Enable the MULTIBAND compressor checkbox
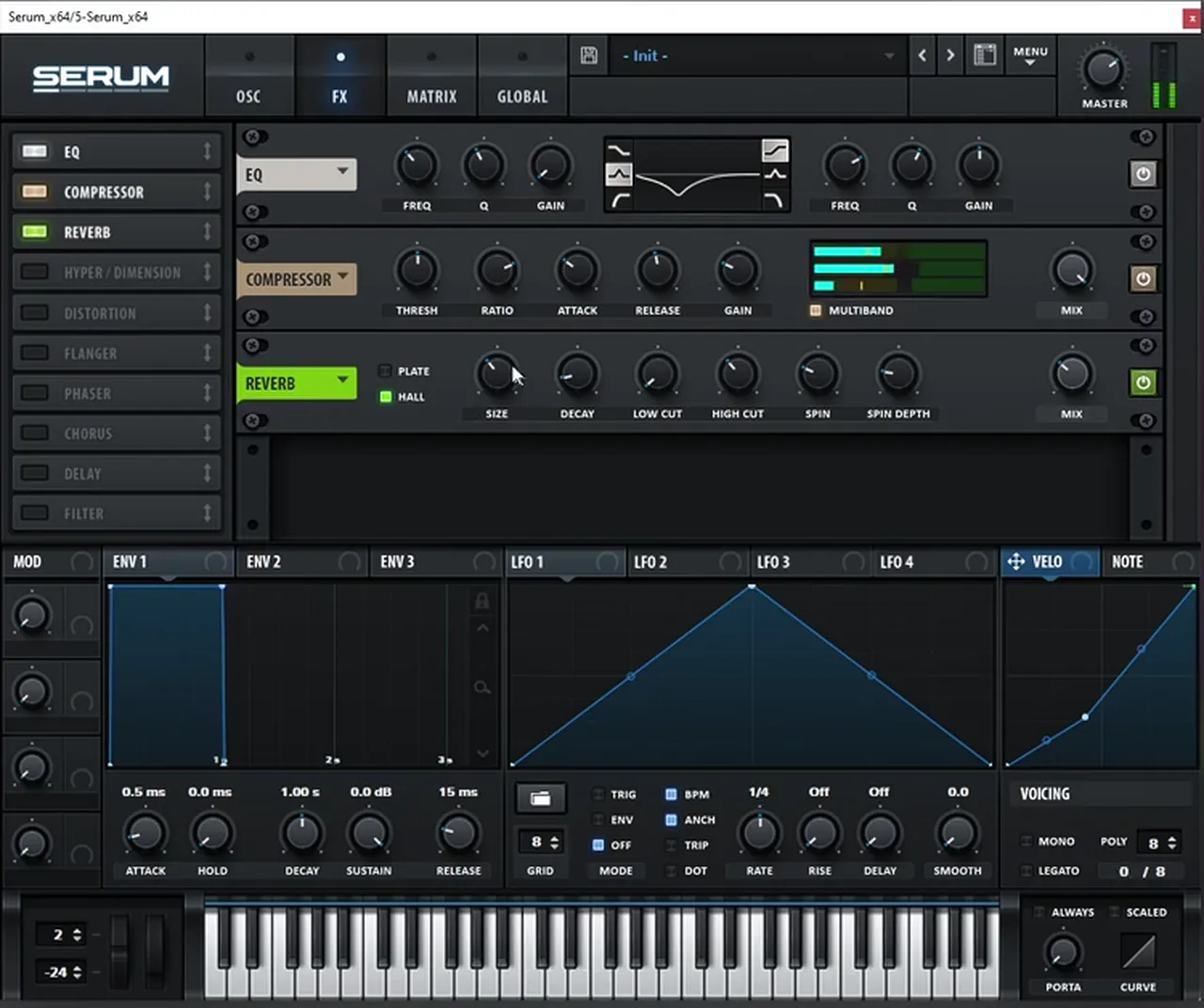The height and width of the screenshot is (1008, 1204). coord(816,310)
